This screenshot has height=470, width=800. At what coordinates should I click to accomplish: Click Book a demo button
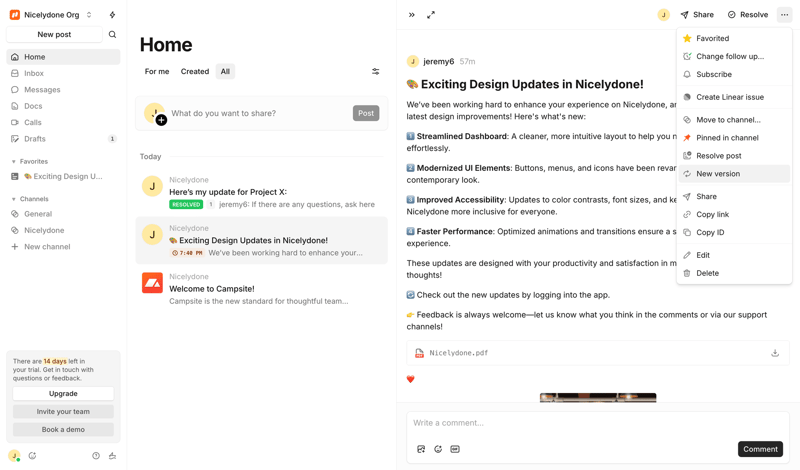point(63,429)
